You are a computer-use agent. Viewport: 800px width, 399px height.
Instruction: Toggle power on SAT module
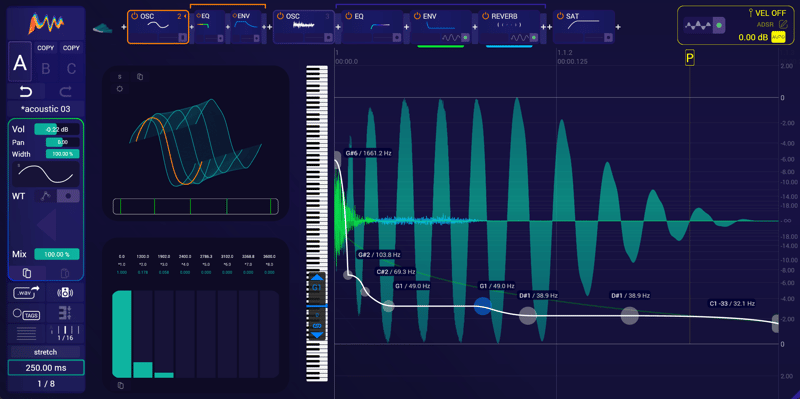560,16
